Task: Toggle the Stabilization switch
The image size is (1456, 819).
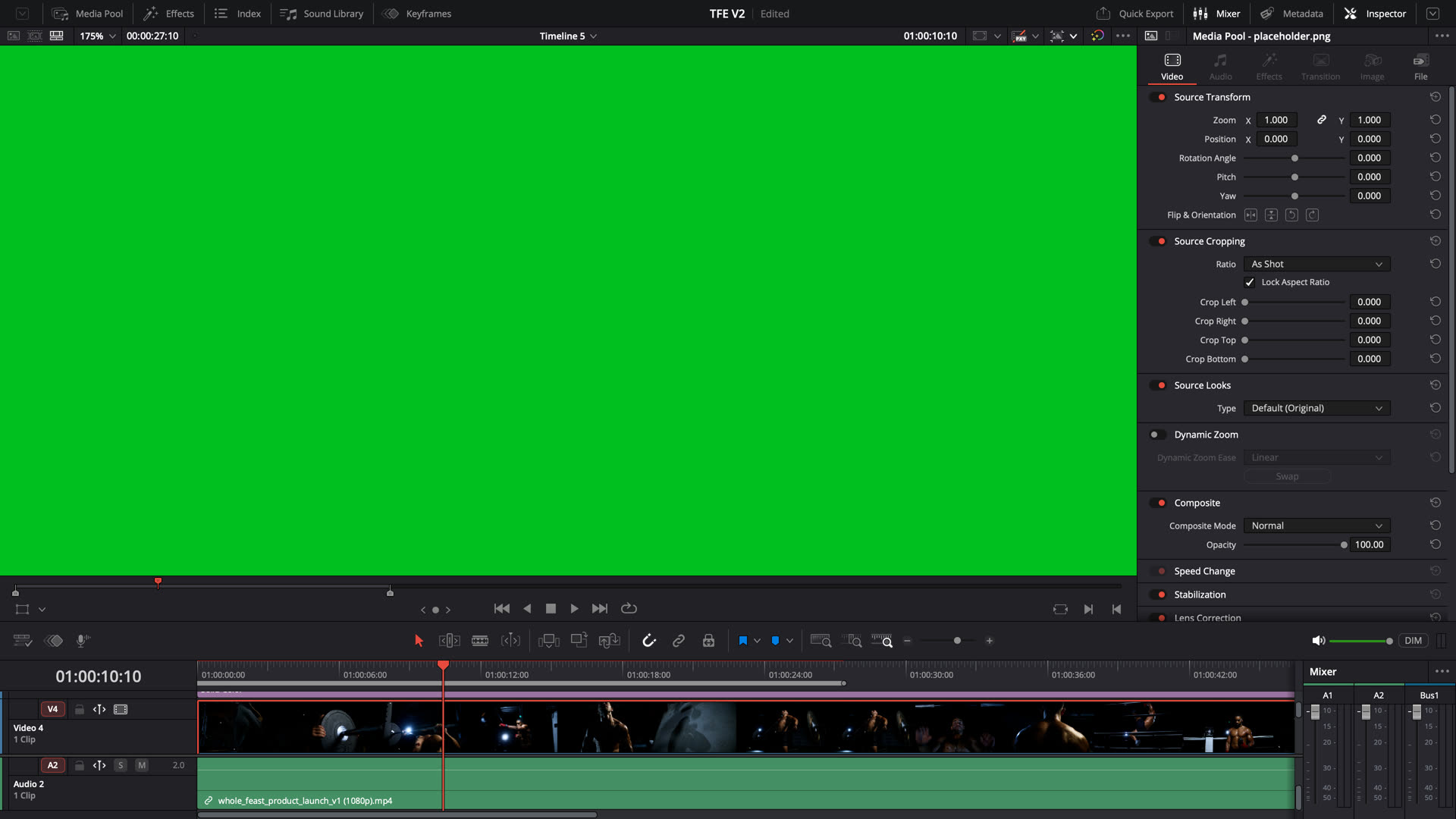Action: coord(1158,595)
